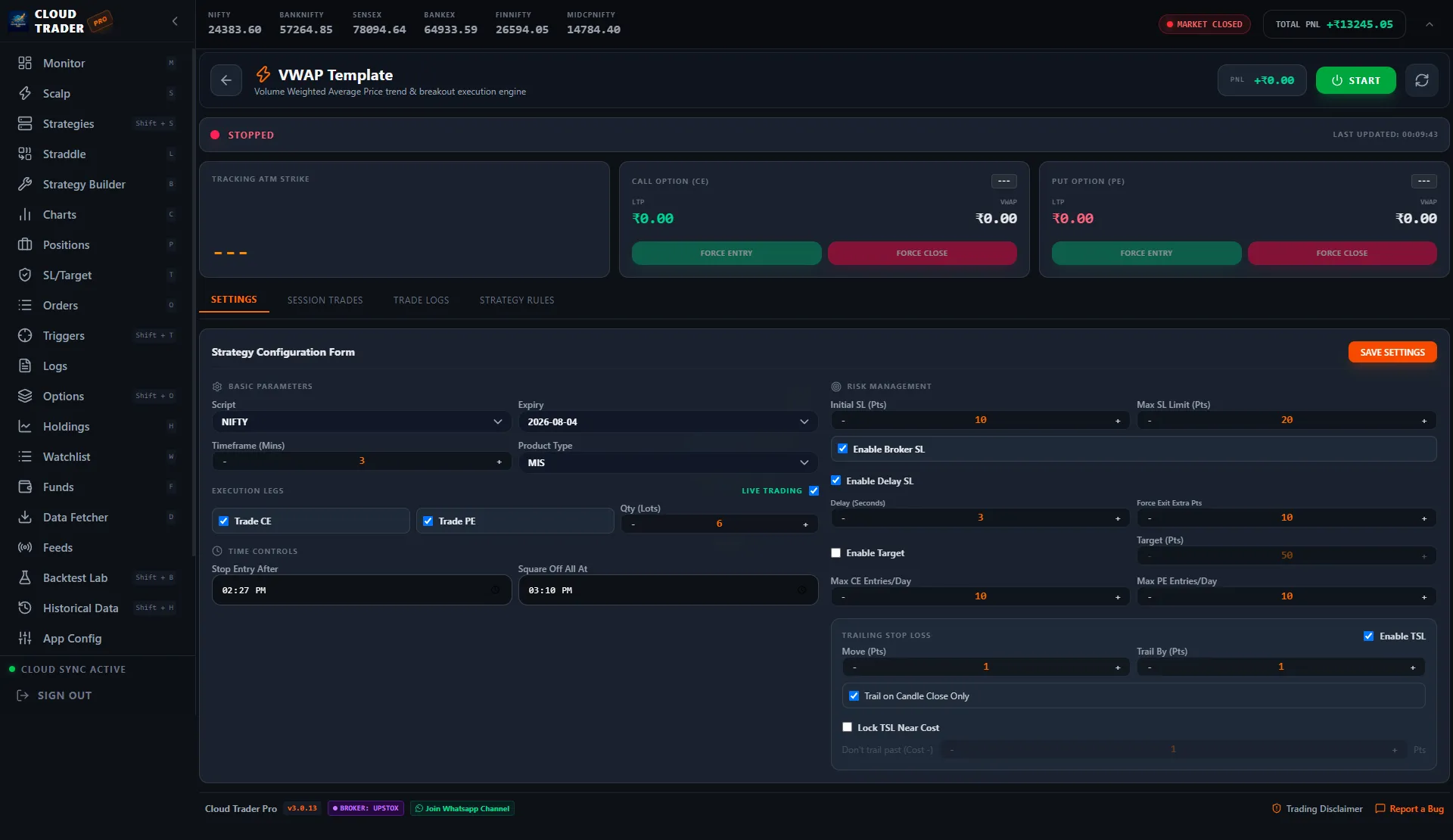The image size is (1453, 840).
Task: Open the Holdings chart icon
Action: [25, 426]
